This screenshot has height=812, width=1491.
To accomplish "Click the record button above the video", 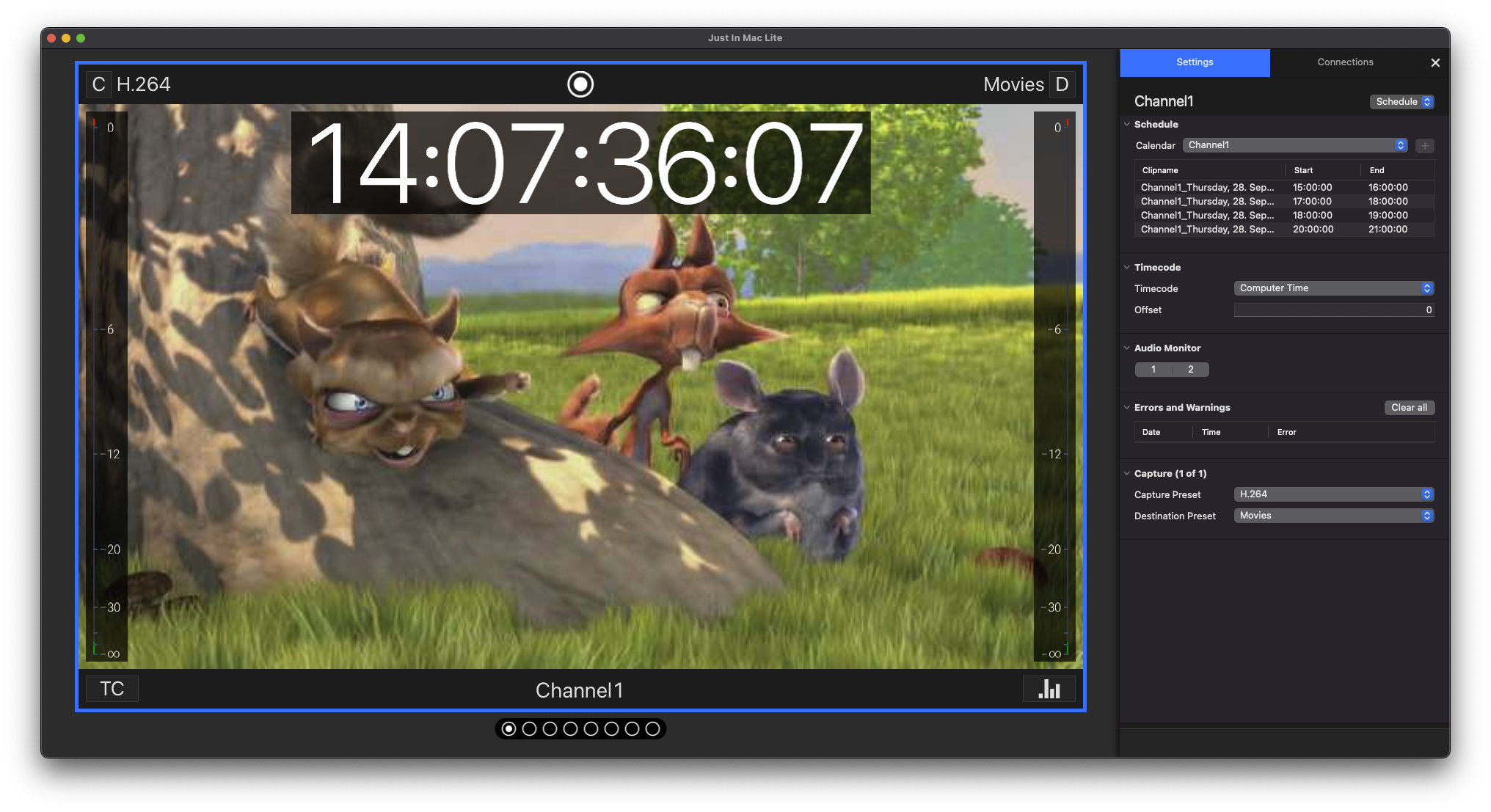I will tap(580, 84).
